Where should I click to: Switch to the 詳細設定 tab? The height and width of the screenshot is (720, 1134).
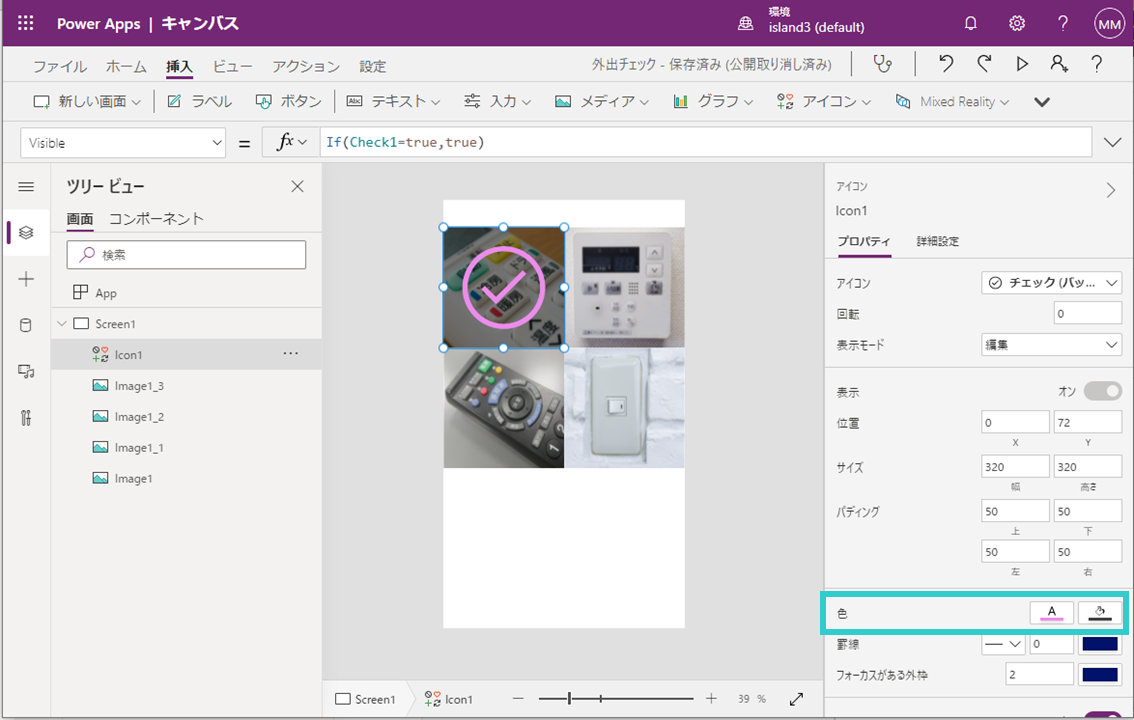point(937,241)
